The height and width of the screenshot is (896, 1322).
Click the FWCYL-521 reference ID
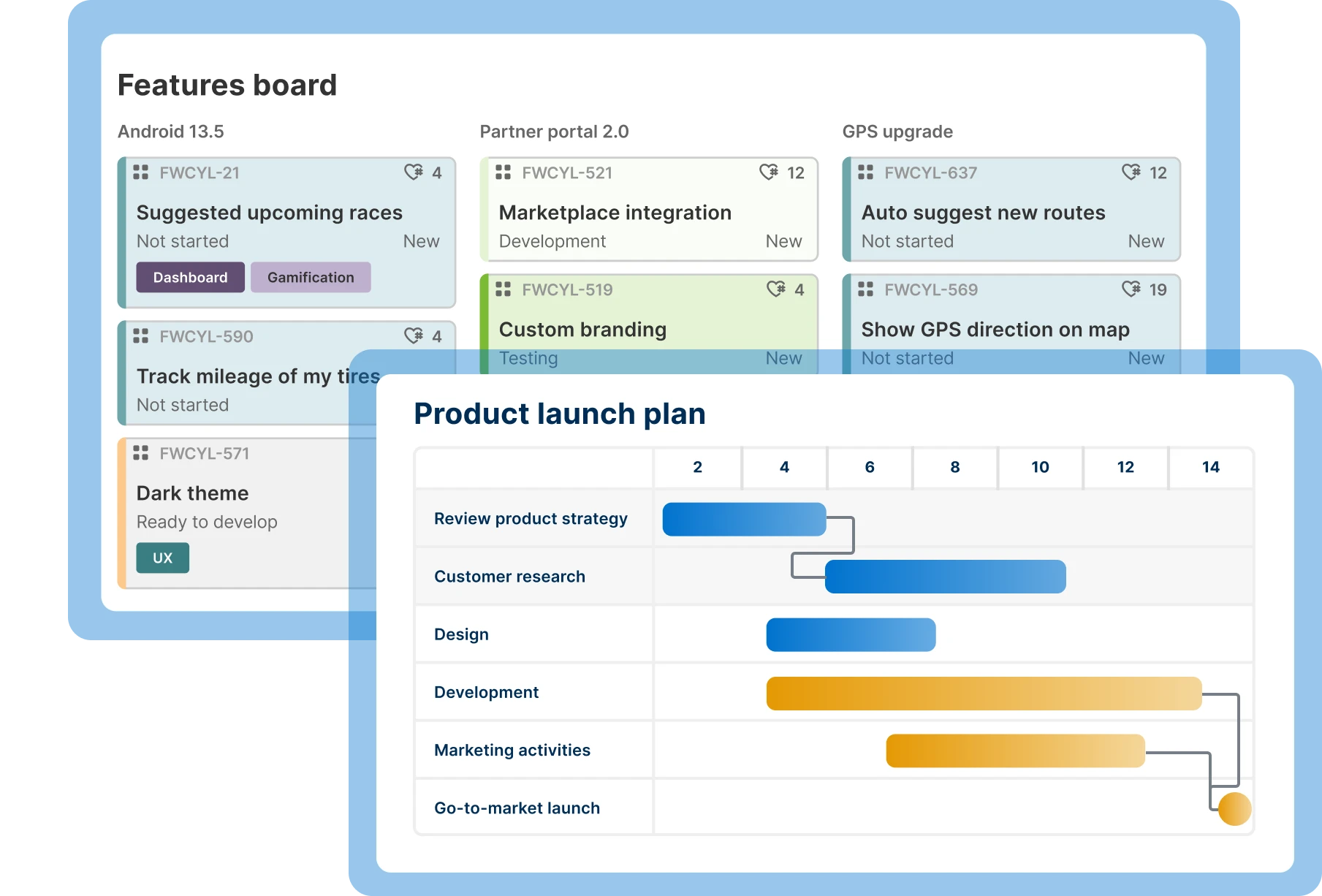(x=567, y=172)
